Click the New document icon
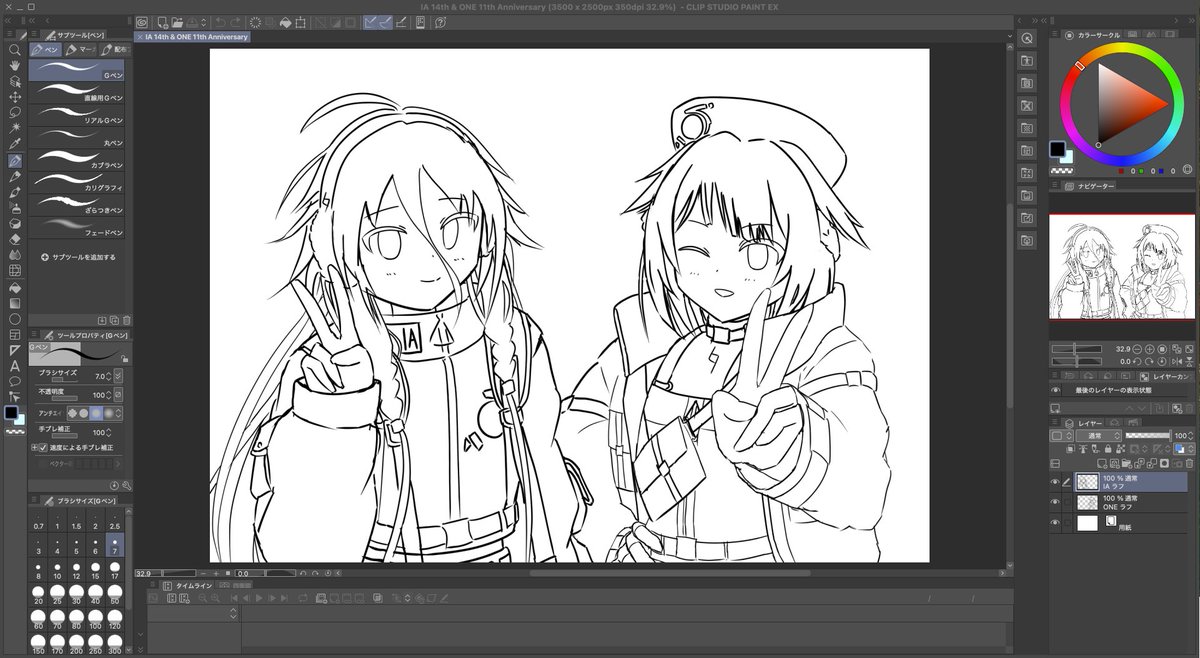Viewport: 1200px width, 658px height. coord(163,22)
